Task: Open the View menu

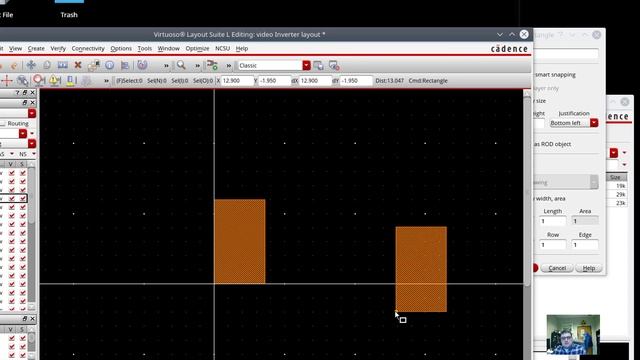Action: coord(16,49)
